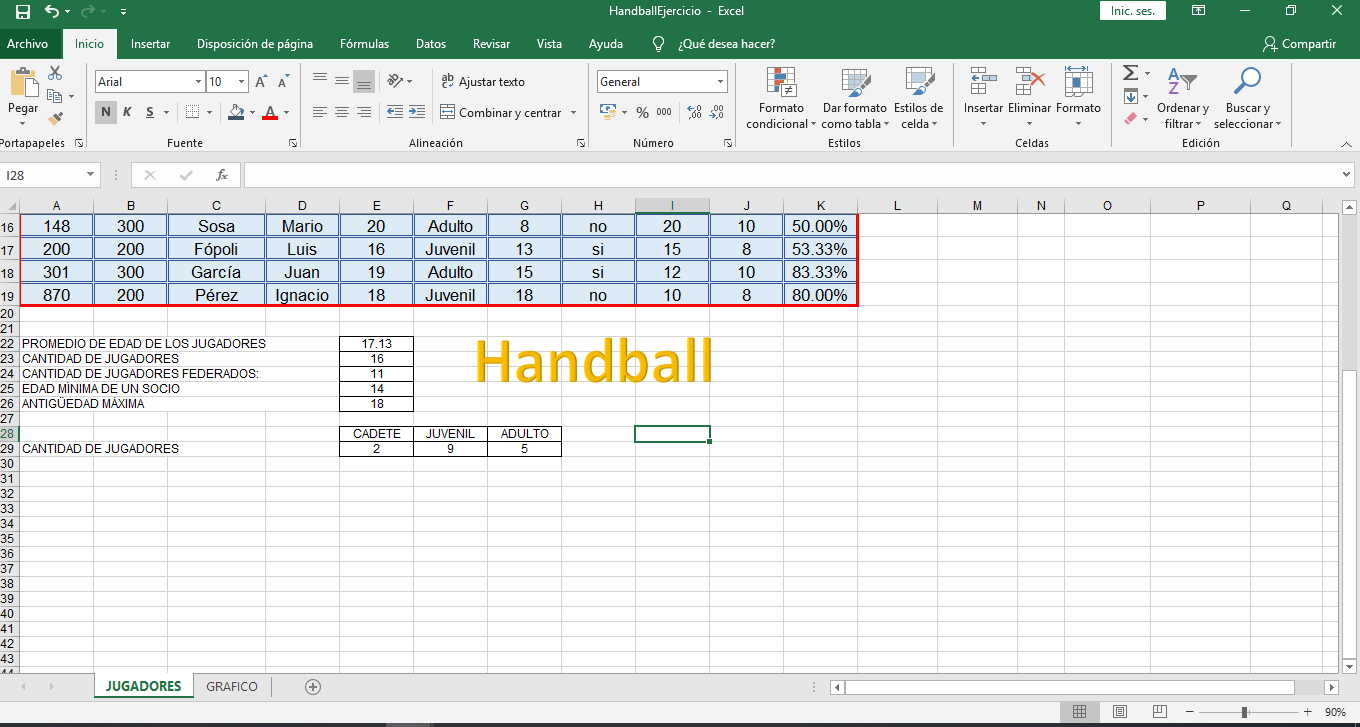The width and height of the screenshot is (1360, 727).
Task: Click the vertical scrollbar thumb
Action: (1349, 513)
